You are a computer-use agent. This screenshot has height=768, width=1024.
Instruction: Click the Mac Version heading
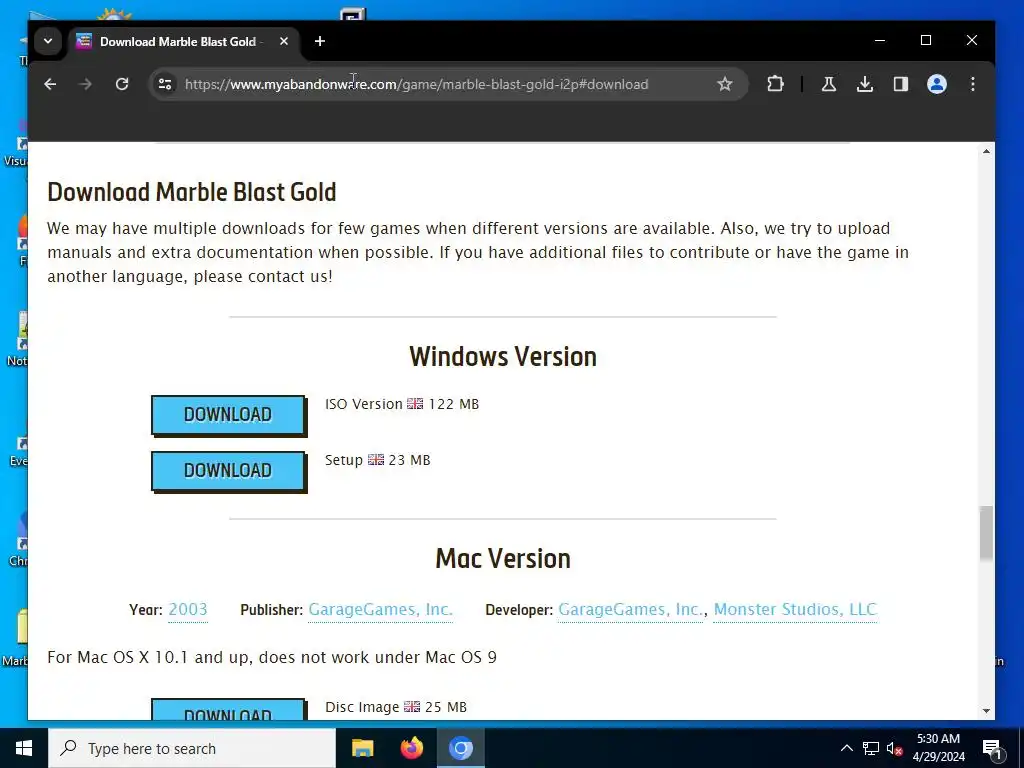pos(503,559)
